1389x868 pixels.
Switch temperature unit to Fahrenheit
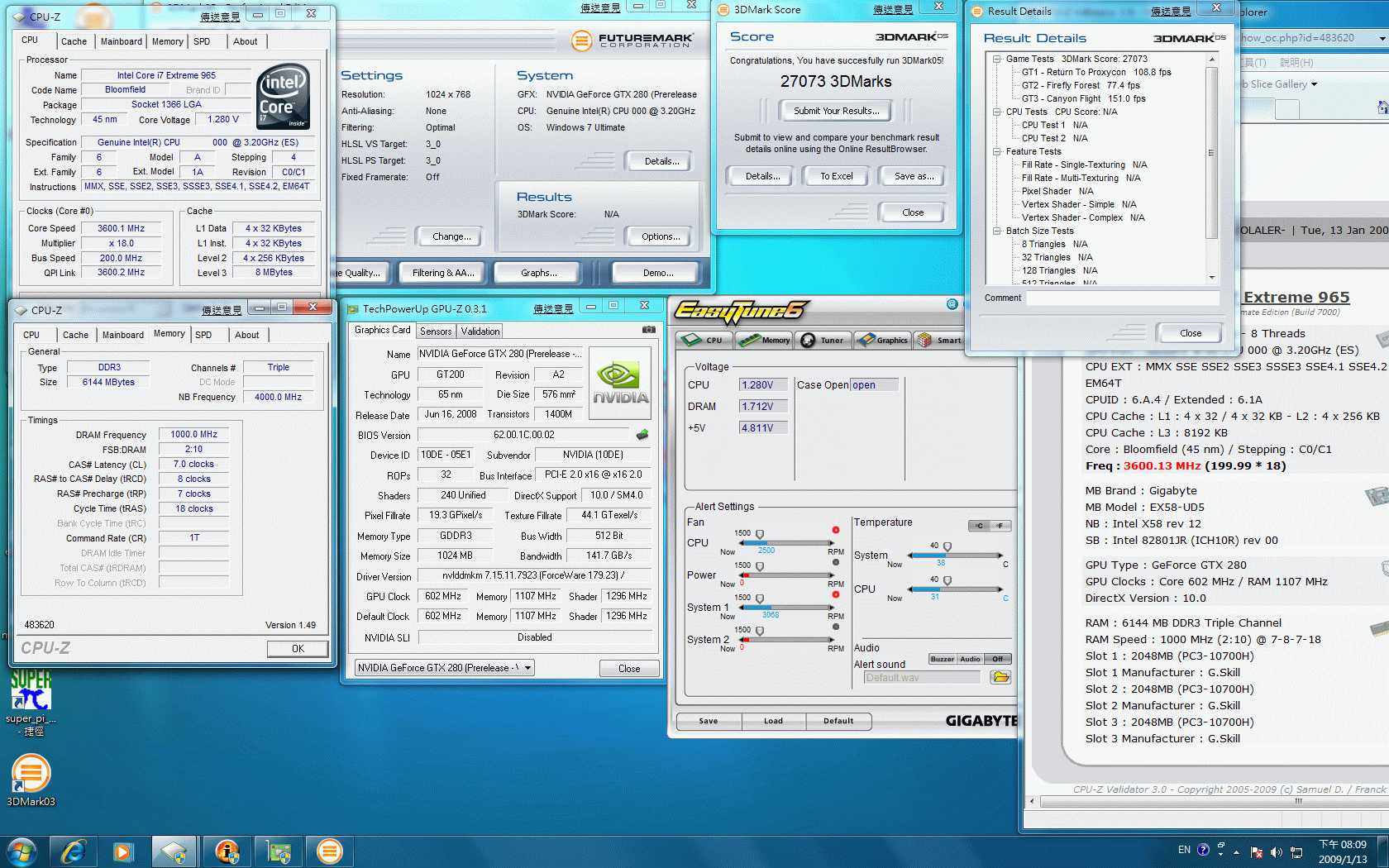click(1000, 526)
